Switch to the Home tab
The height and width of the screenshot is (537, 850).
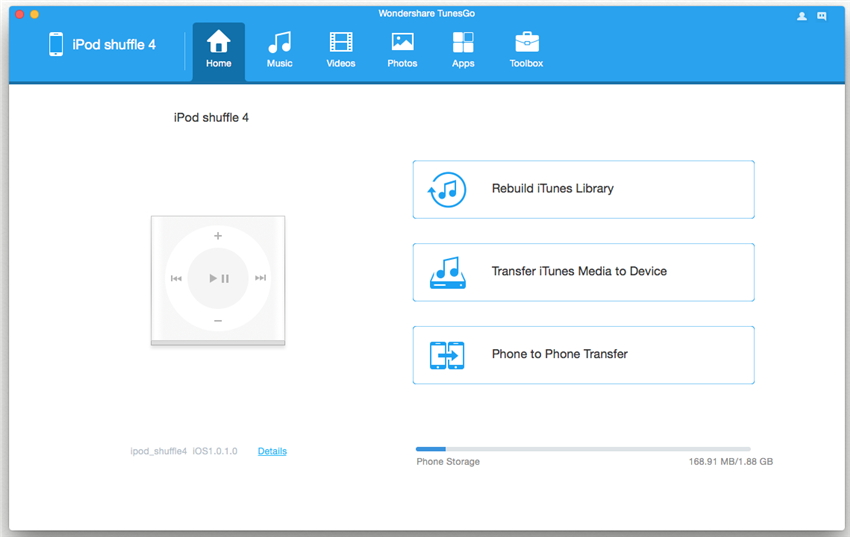click(218, 50)
